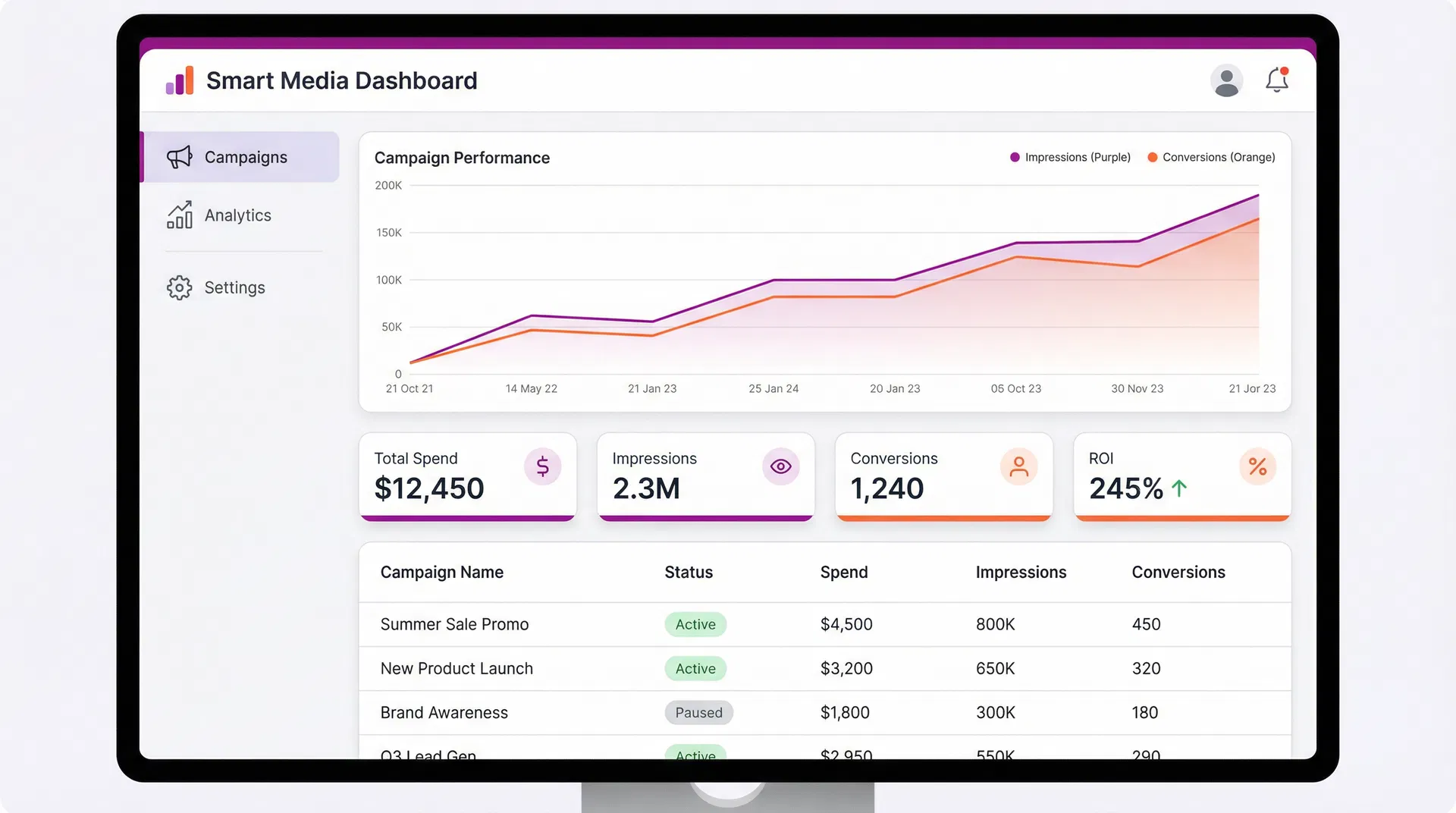The height and width of the screenshot is (813, 1456).
Task: Open the Summer Sale Promo campaign
Action: pyautogui.click(x=453, y=624)
